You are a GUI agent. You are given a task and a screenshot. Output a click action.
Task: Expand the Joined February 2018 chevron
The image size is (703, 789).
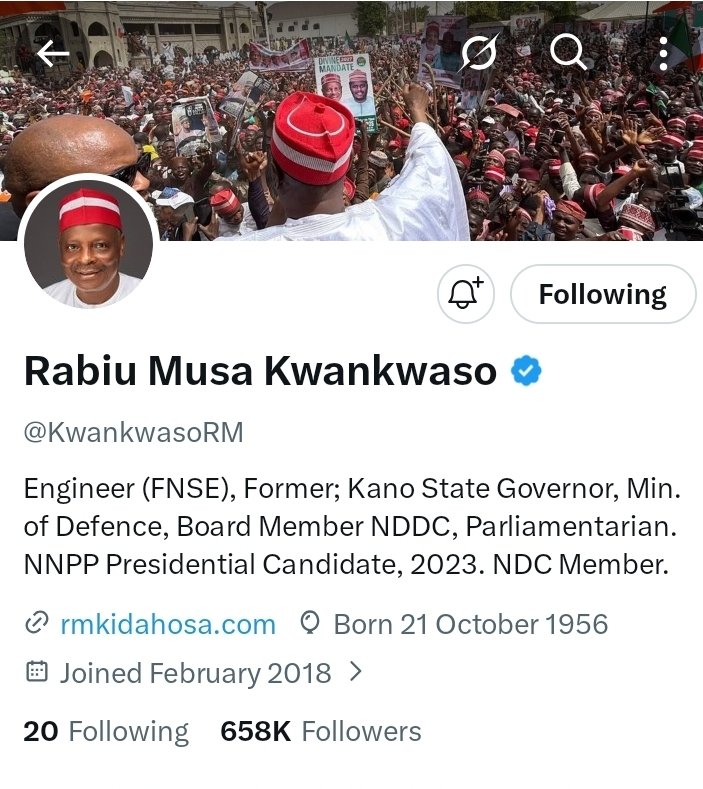[x=356, y=671]
